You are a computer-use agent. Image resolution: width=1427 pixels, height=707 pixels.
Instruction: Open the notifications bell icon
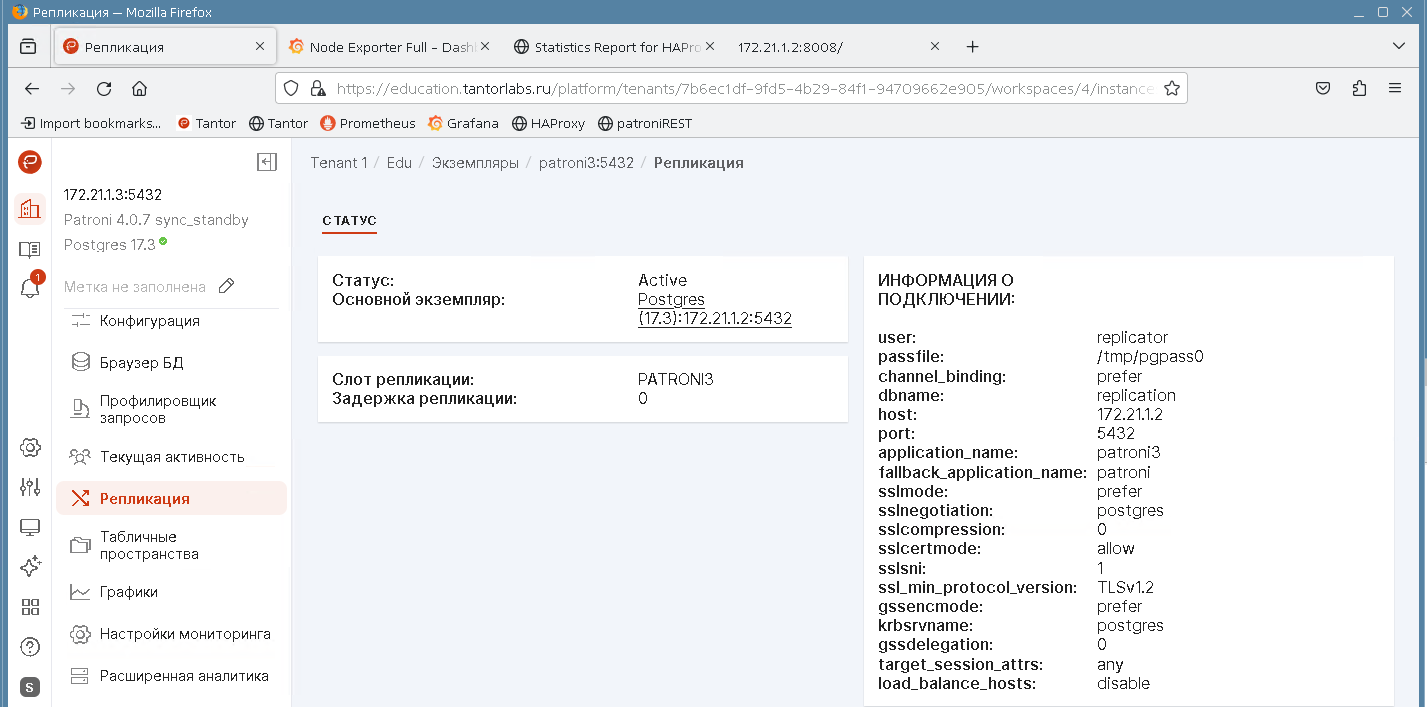[30, 288]
